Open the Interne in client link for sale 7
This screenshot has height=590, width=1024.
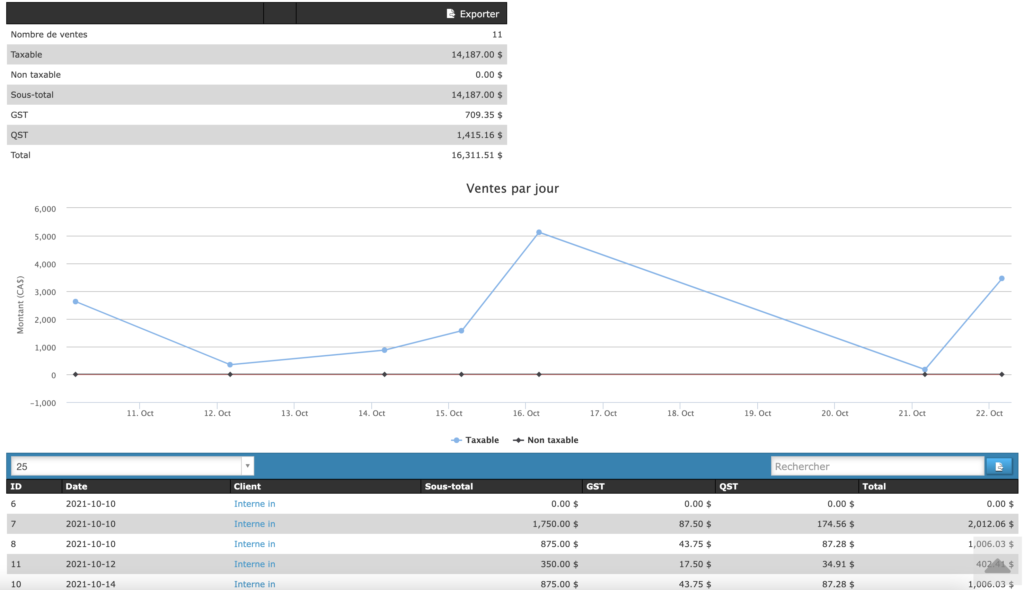tap(254, 524)
